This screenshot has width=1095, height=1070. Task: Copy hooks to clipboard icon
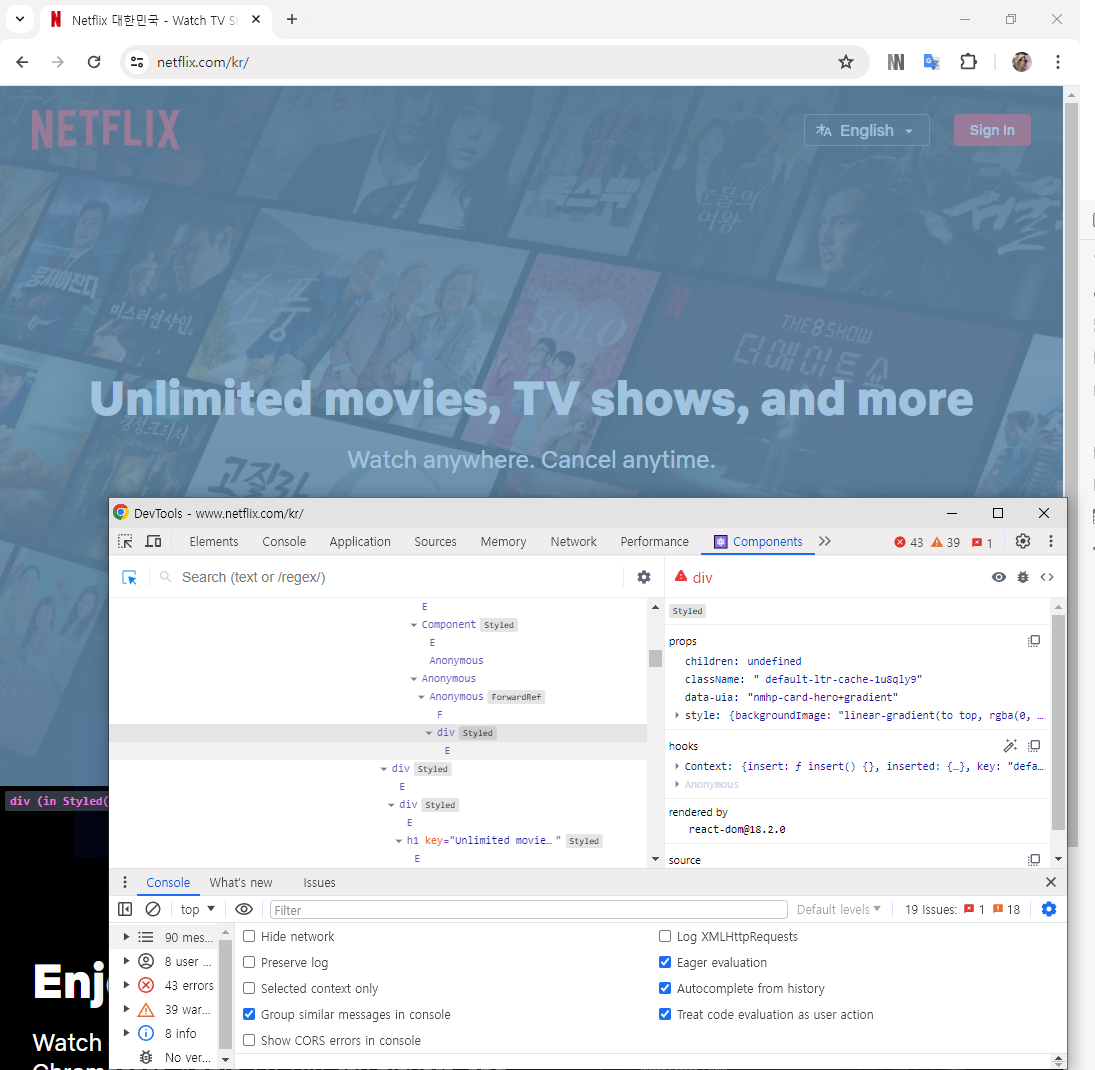[x=1034, y=746]
